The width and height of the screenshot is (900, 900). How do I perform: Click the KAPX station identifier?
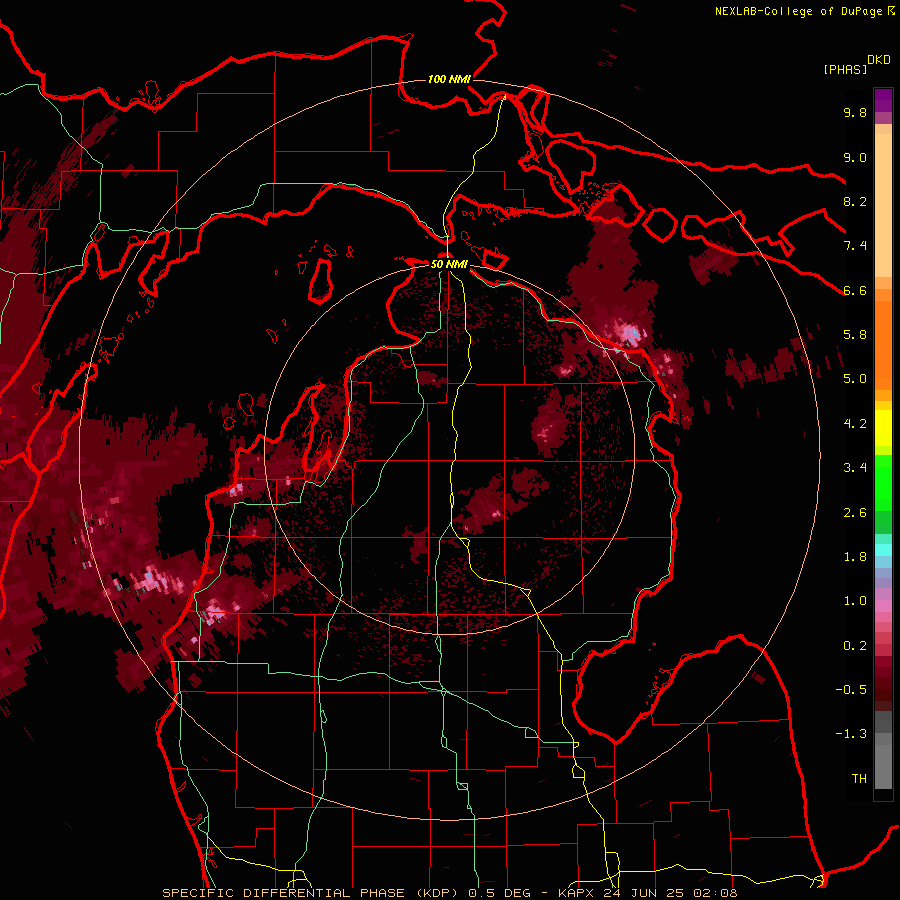click(x=574, y=893)
